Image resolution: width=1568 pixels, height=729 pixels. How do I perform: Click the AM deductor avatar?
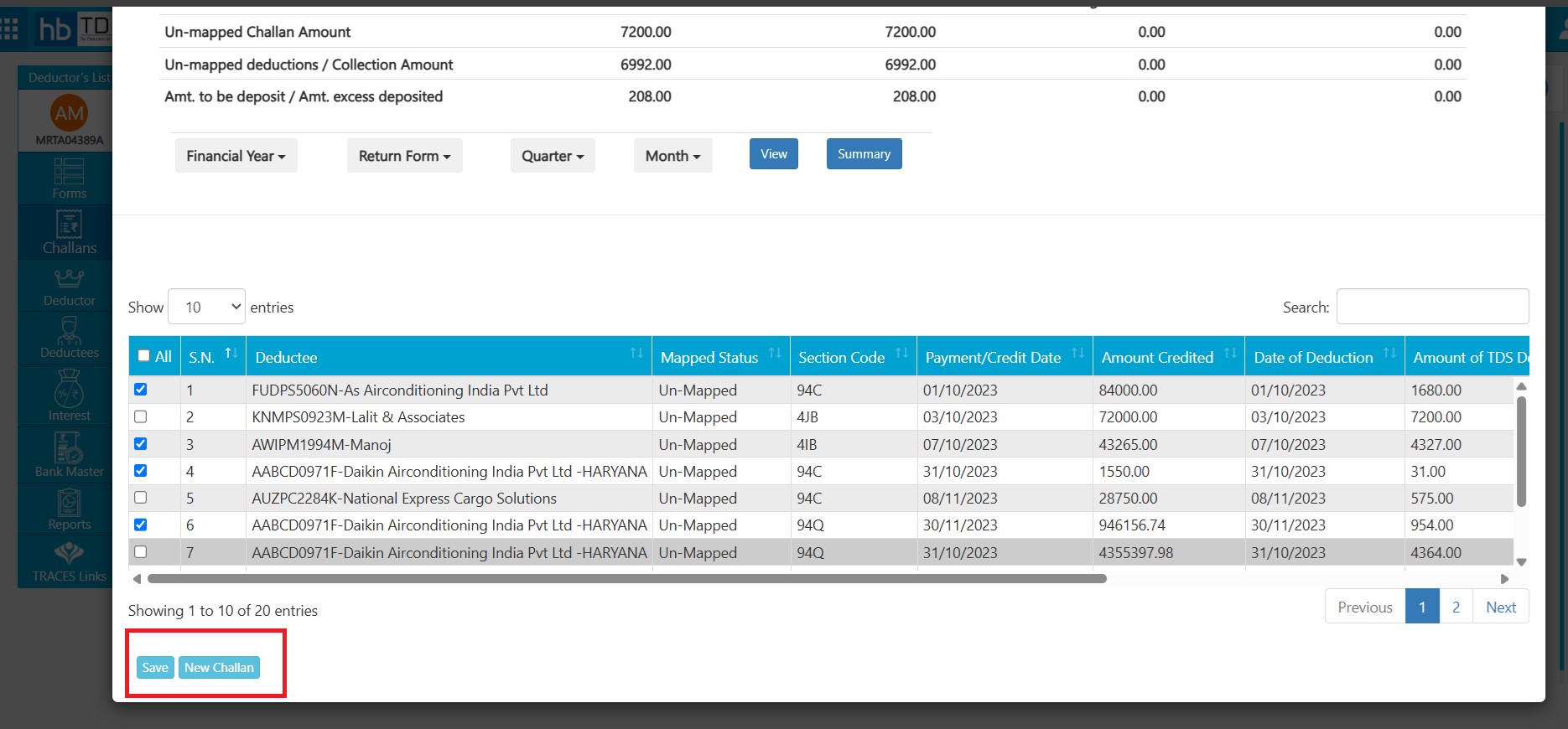click(69, 113)
